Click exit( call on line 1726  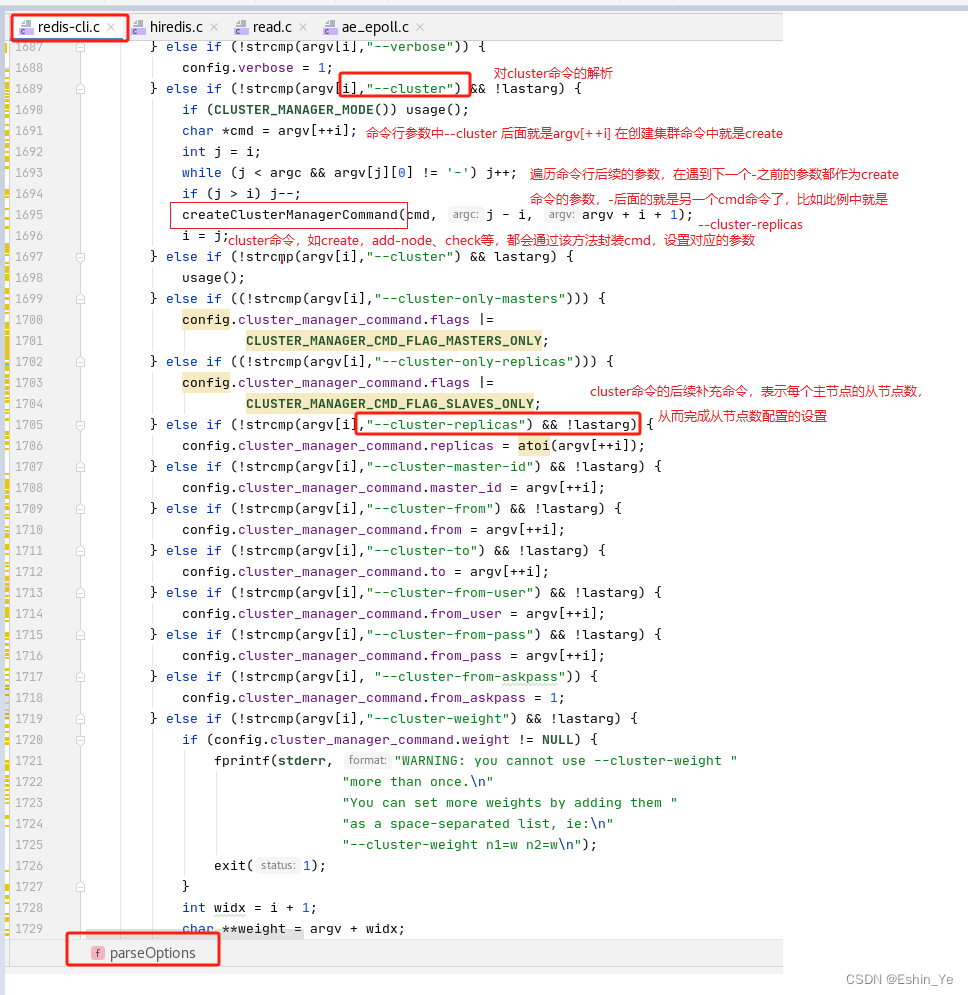tap(234, 866)
